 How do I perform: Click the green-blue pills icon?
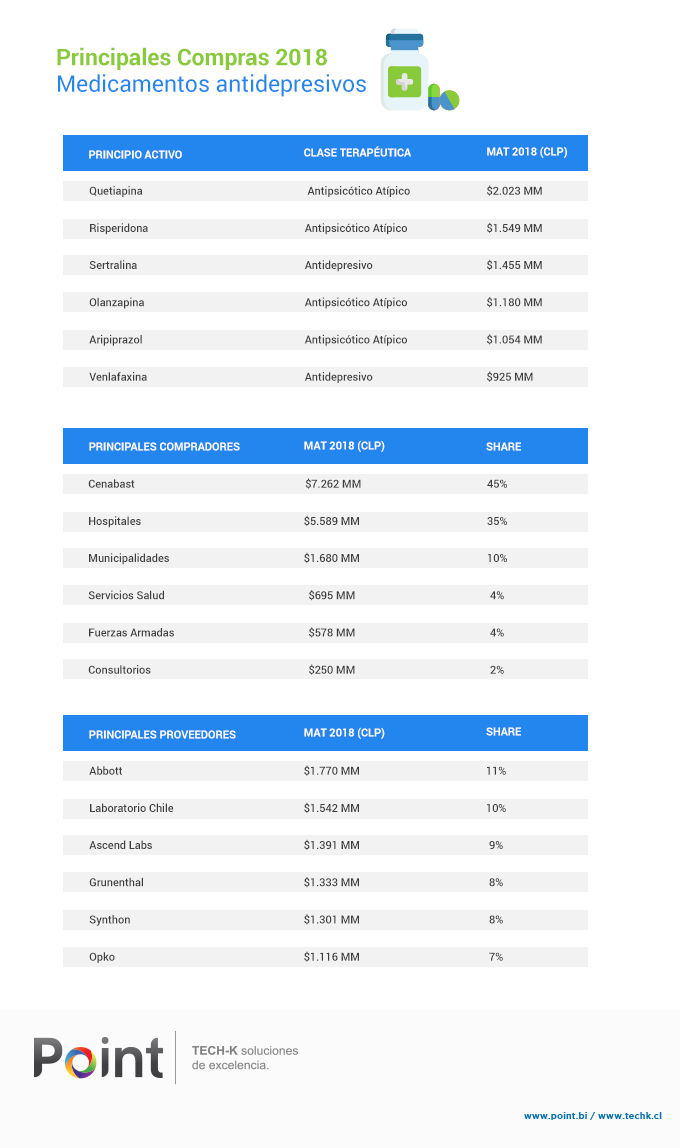[444, 98]
